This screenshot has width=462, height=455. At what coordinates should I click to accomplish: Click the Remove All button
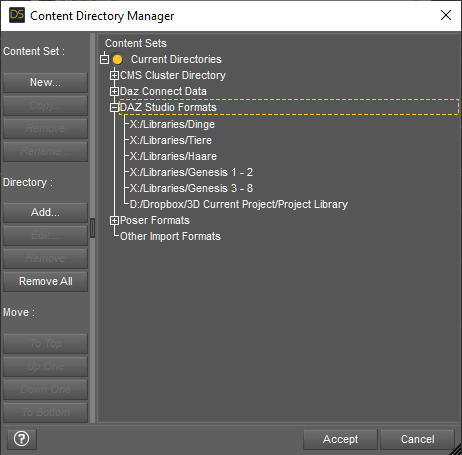tap(45, 281)
